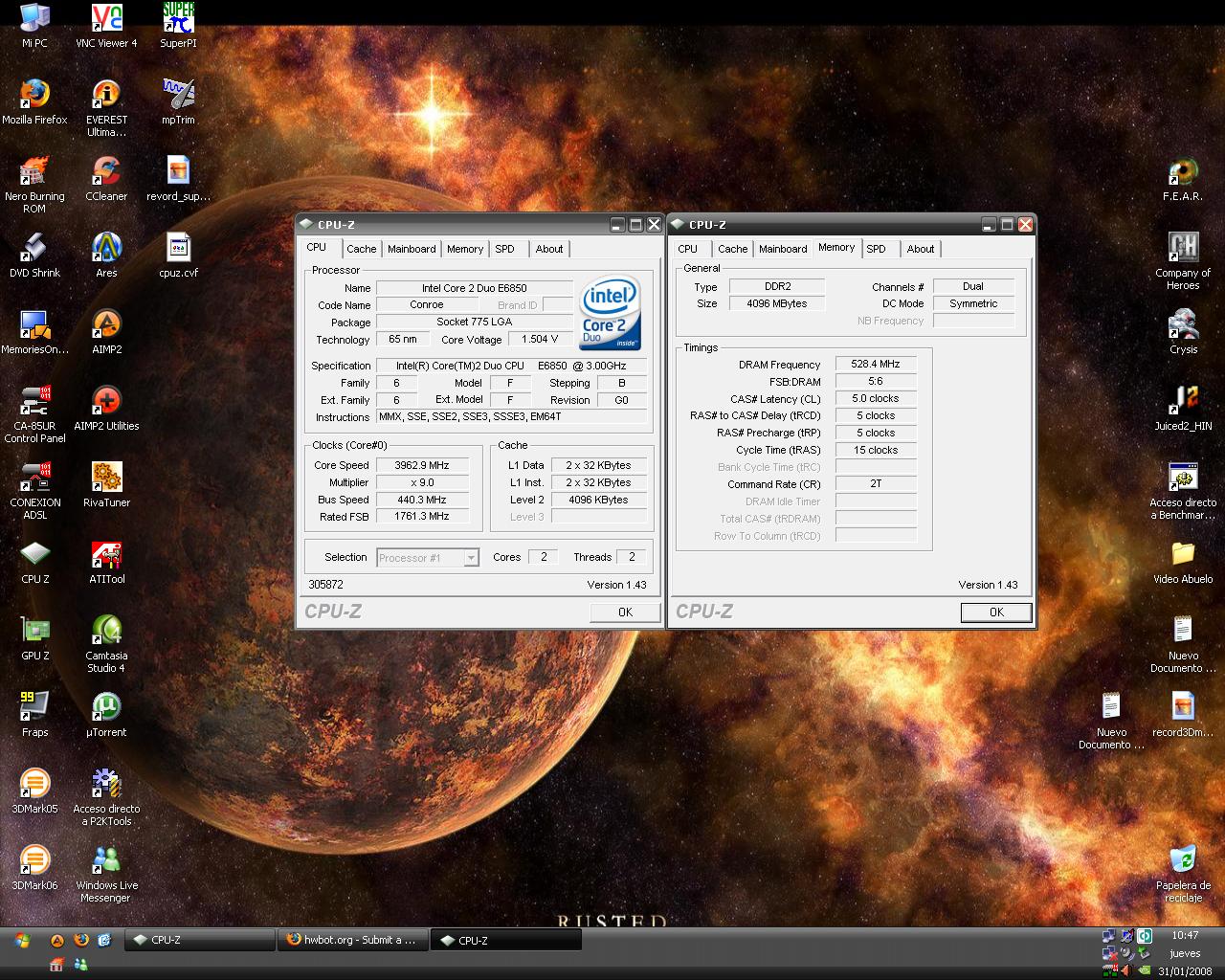The width and height of the screenshot is (1225, 980).
Task: Select Nero Burning ROM icon
Action: click(34, 184)
